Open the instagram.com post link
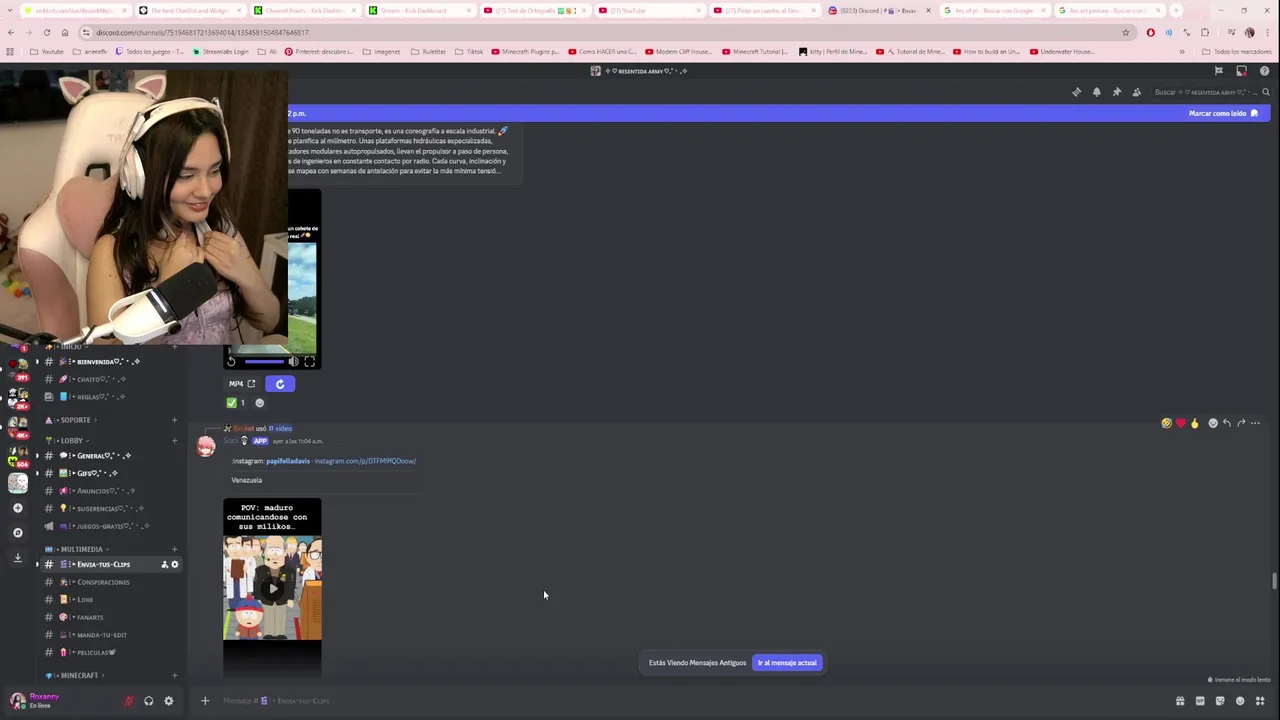The width and height of the screenshot is (1280, 720). pyautogui.click(x=365, y=461)
